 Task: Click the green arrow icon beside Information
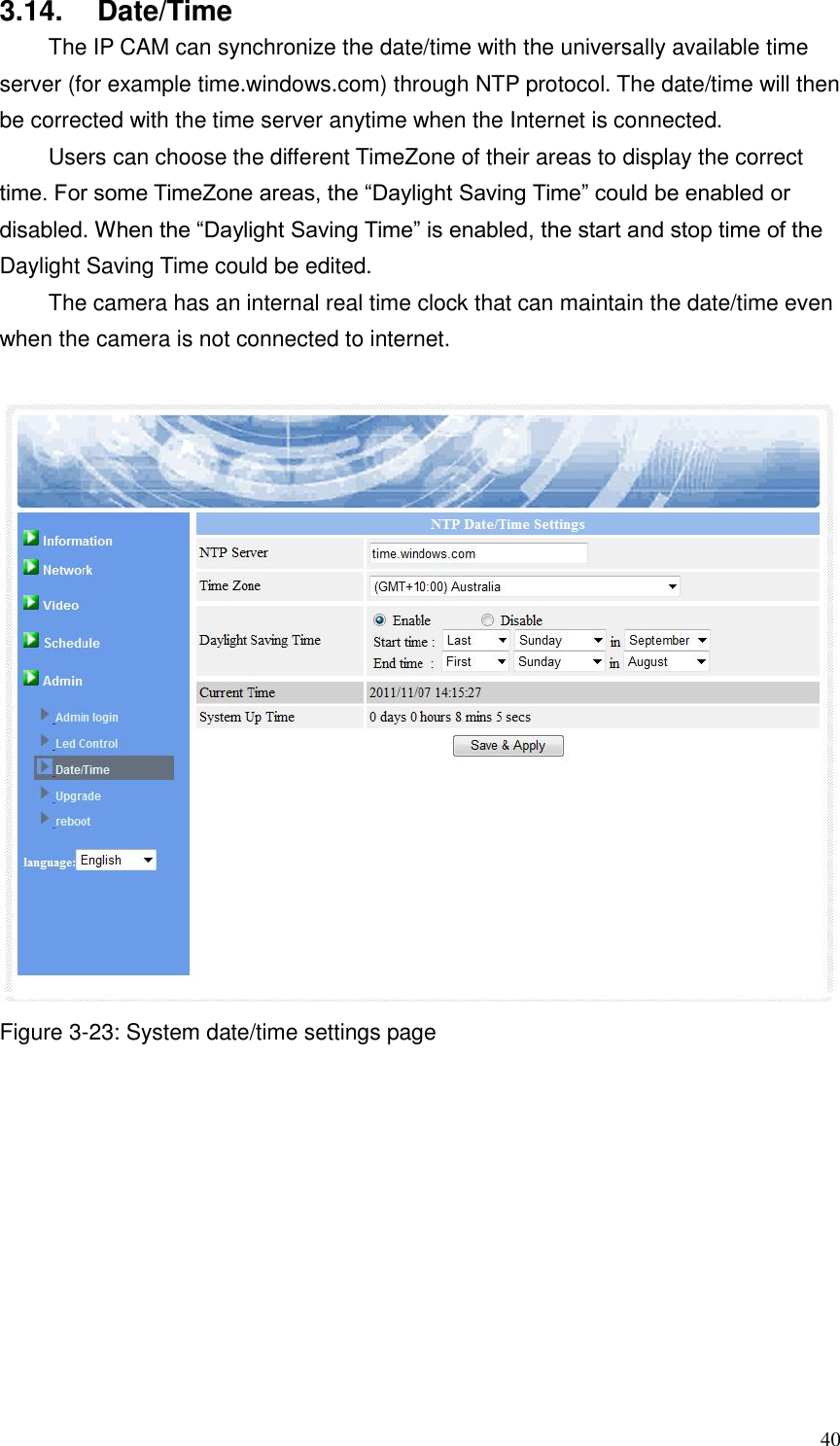pos(31,539)
